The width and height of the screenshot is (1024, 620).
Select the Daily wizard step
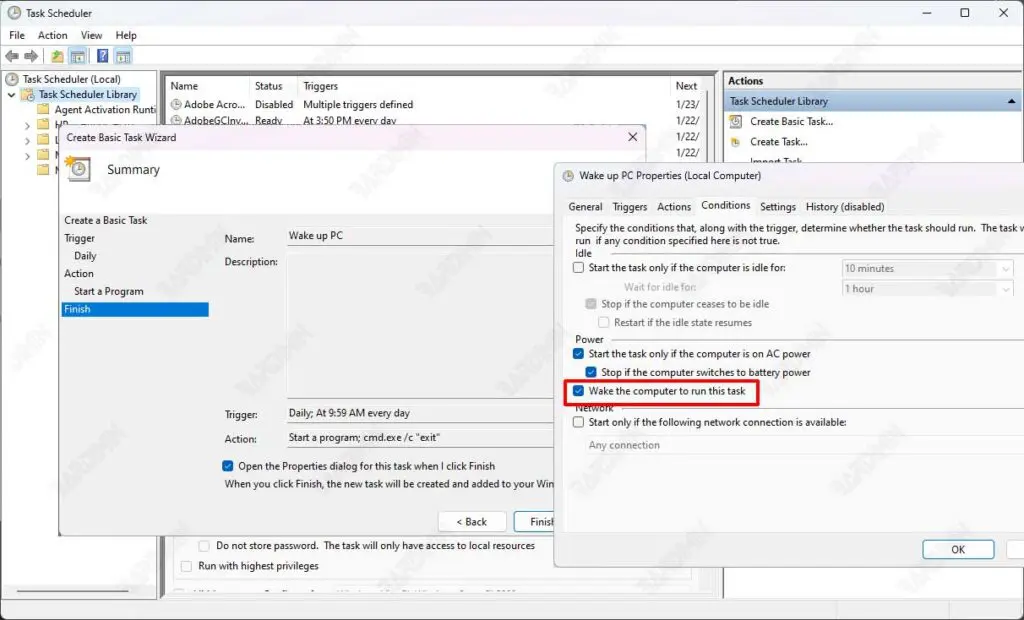point(85,256)
